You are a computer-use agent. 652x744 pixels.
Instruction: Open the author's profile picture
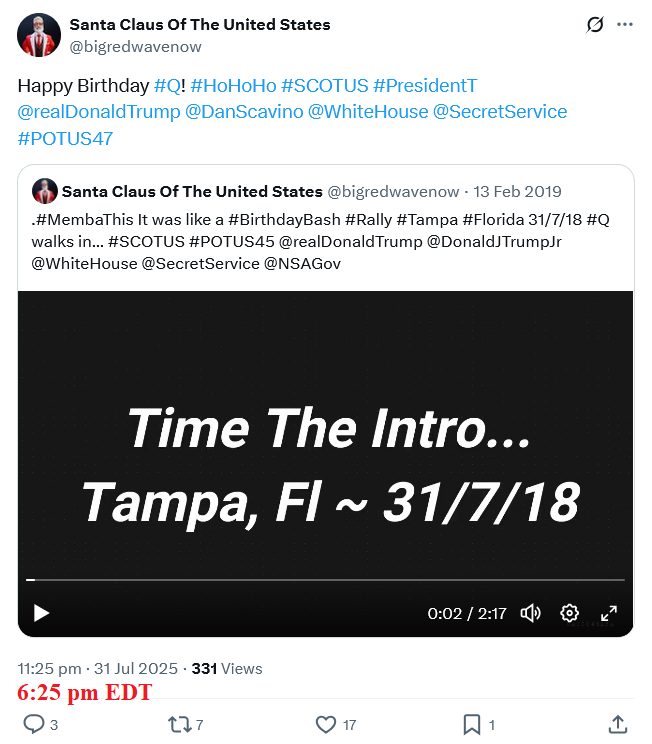click(x=39, y=35)
